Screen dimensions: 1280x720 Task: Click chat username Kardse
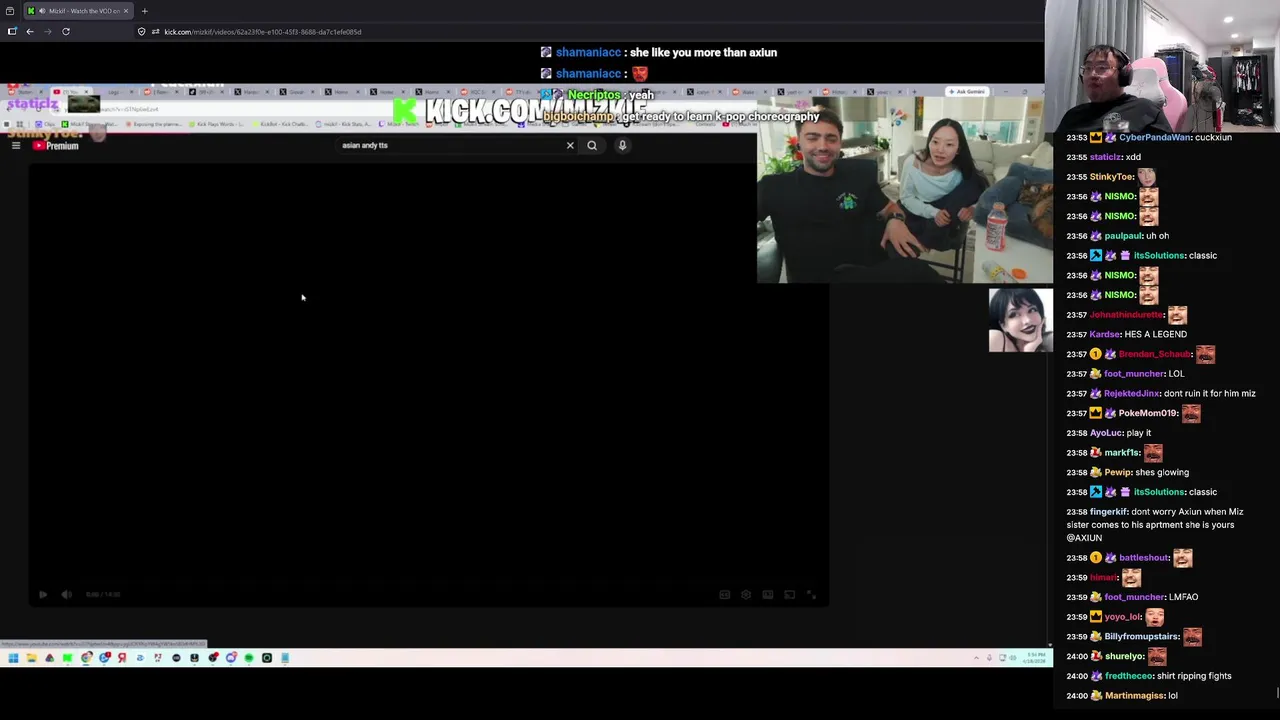click(1105, 334)
